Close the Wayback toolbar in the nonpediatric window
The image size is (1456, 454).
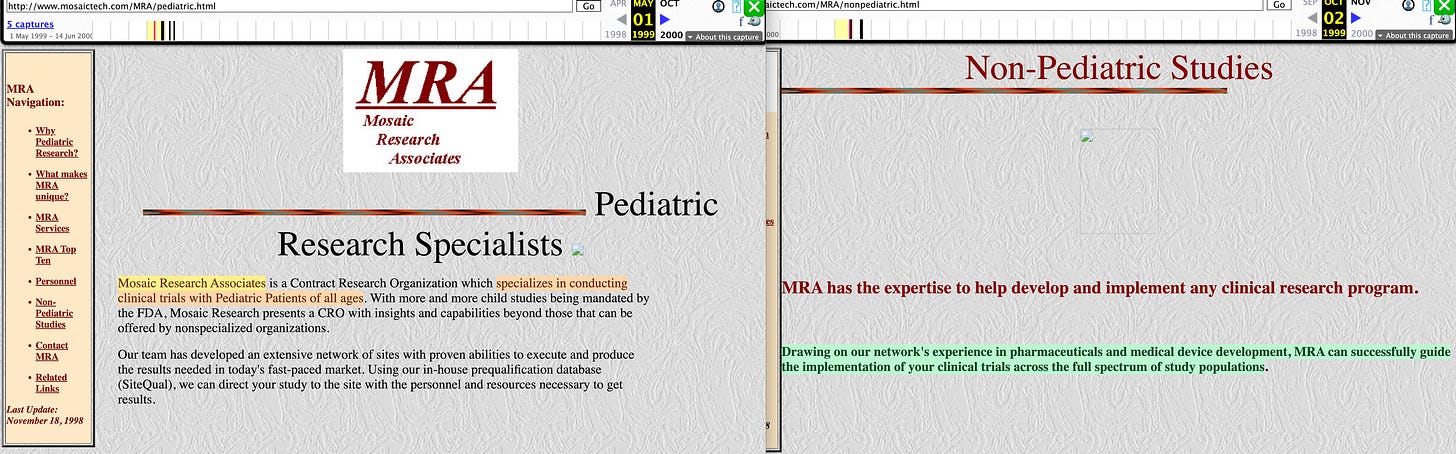[x=1446, y=7]
